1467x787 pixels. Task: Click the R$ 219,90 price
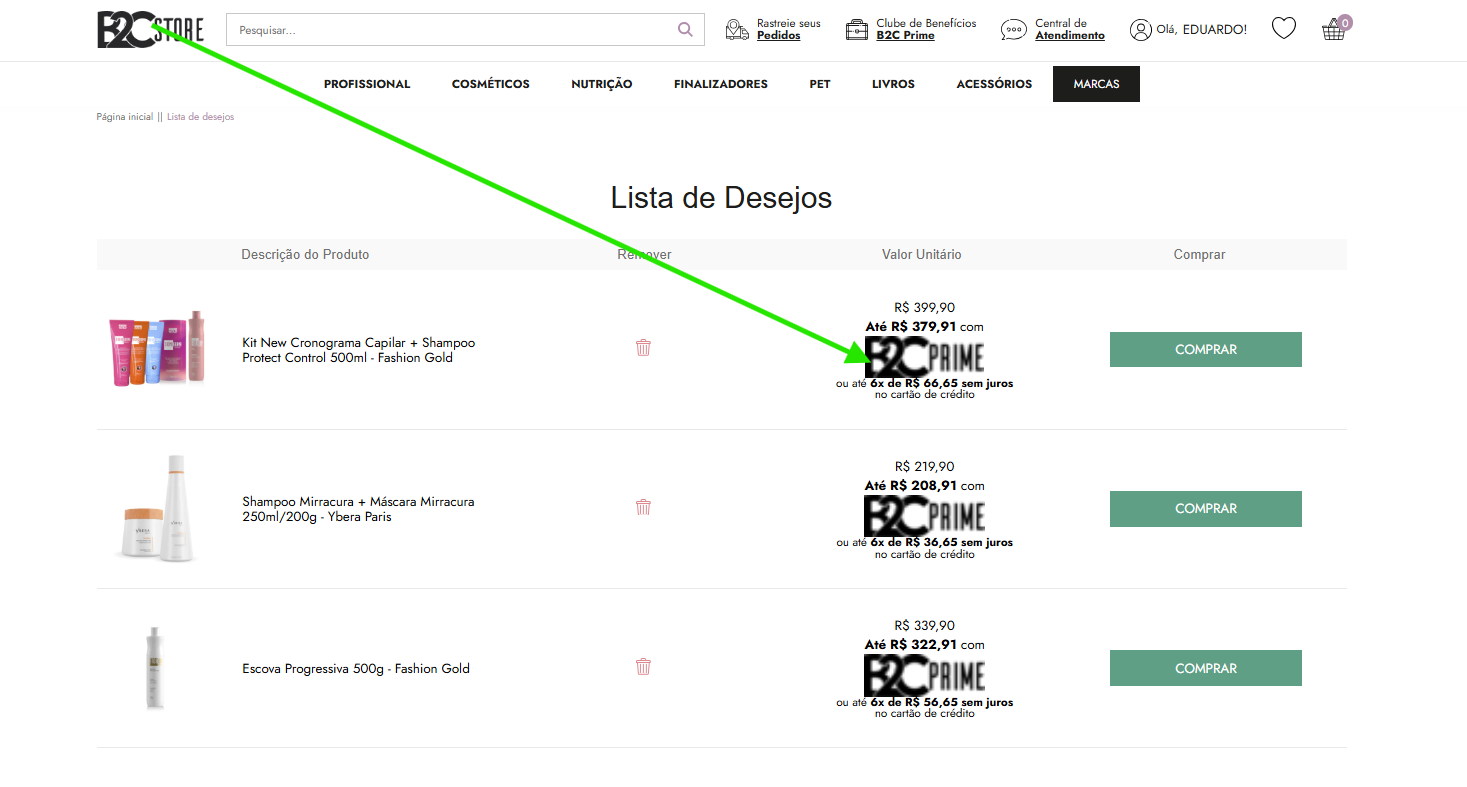[x=925, y=466]
